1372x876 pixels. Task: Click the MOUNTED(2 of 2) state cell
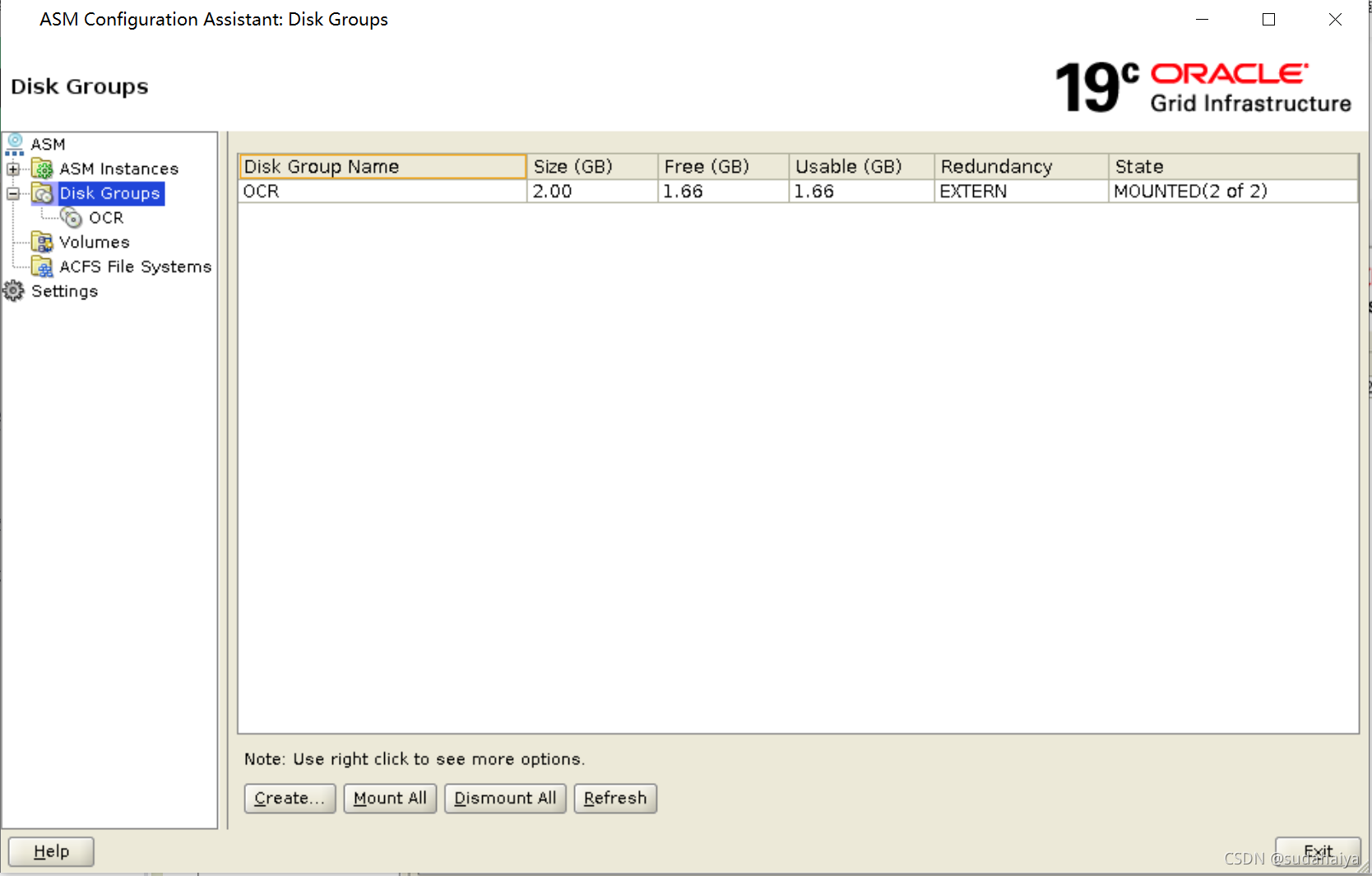pyautogui.click(x=1233, y=191)
